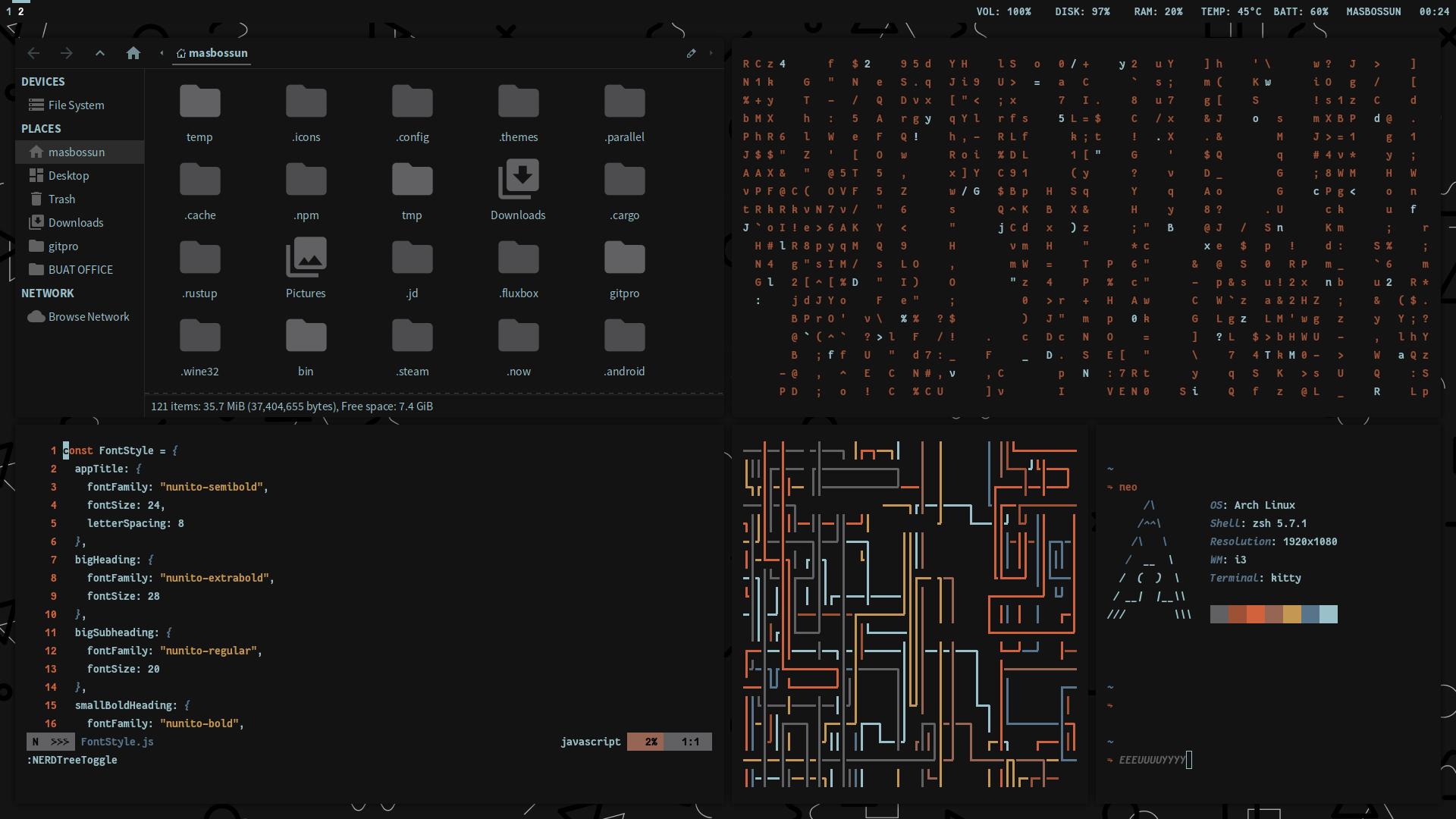Open BUAT OFFICE sidebar bookmark

[79, 270]
